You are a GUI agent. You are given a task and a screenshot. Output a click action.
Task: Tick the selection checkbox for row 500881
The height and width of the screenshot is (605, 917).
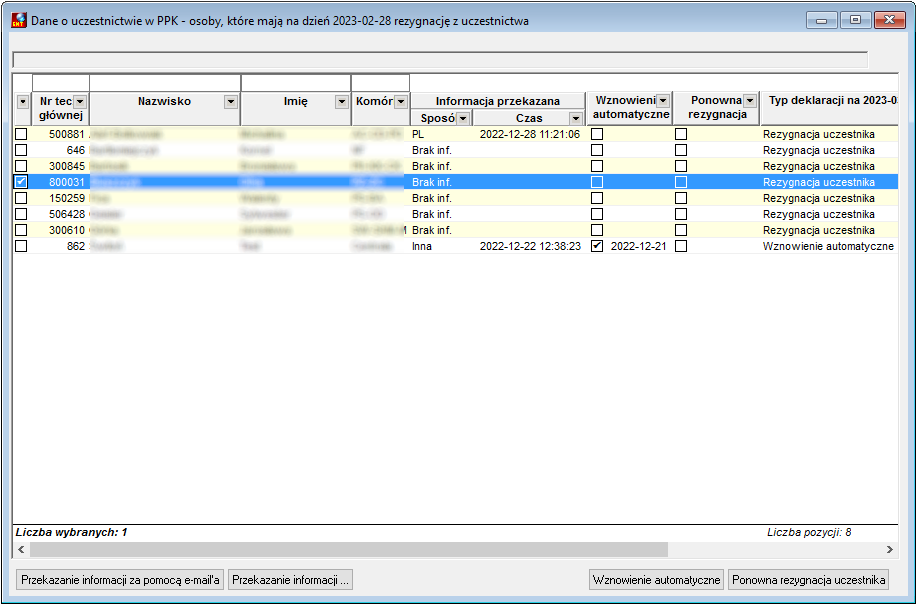click(x=21, y=134)
